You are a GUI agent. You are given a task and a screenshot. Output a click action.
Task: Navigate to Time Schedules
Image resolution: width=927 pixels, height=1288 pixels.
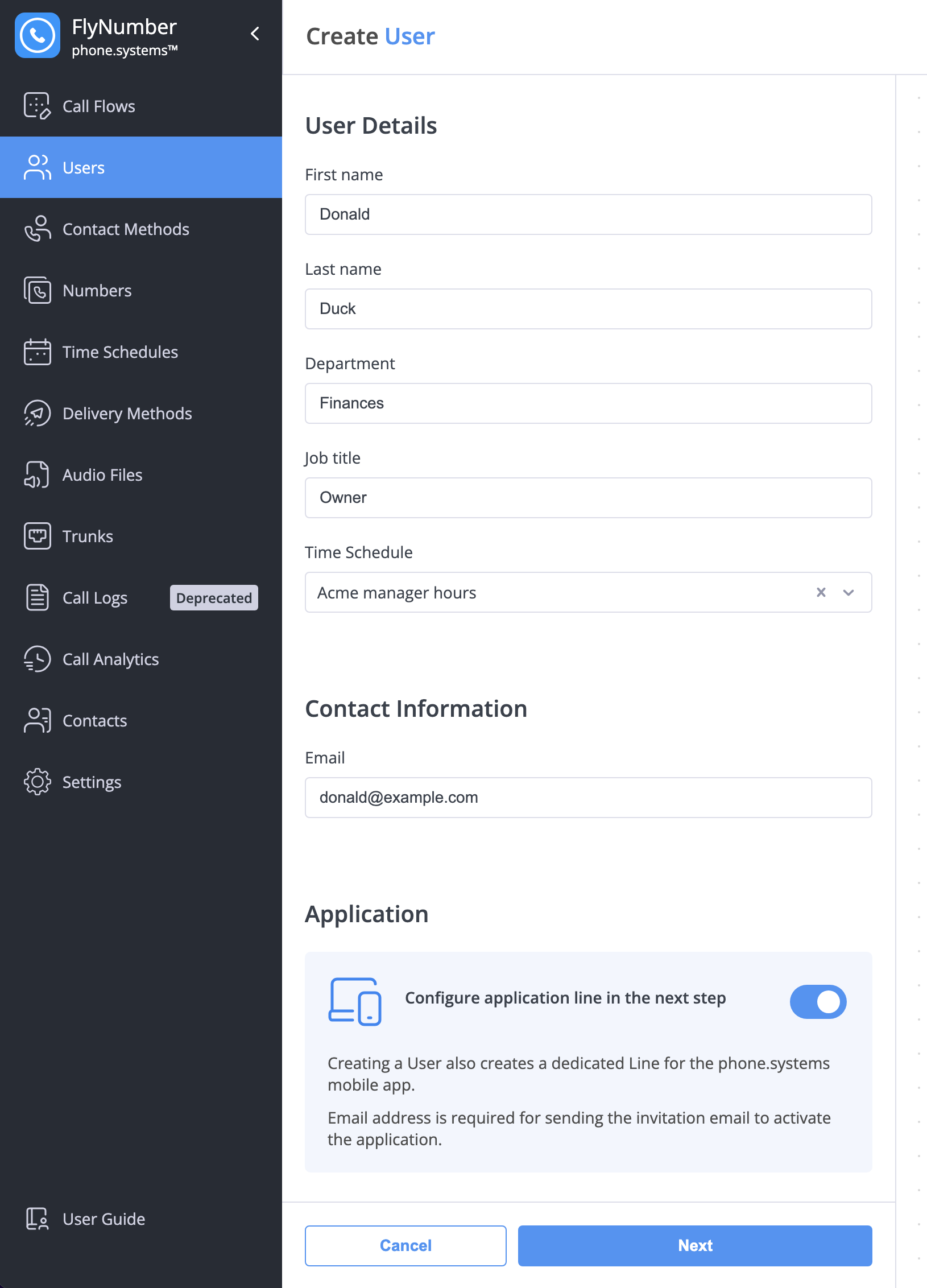point(141,352)
